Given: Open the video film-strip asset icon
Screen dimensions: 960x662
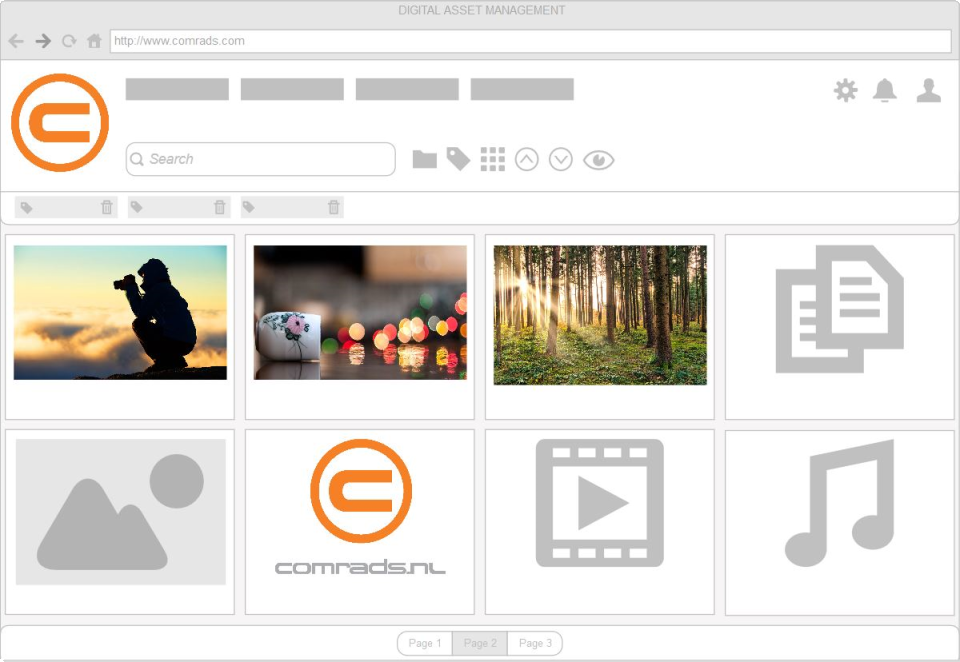Looking at the screenshot, I should pos(599,503).
